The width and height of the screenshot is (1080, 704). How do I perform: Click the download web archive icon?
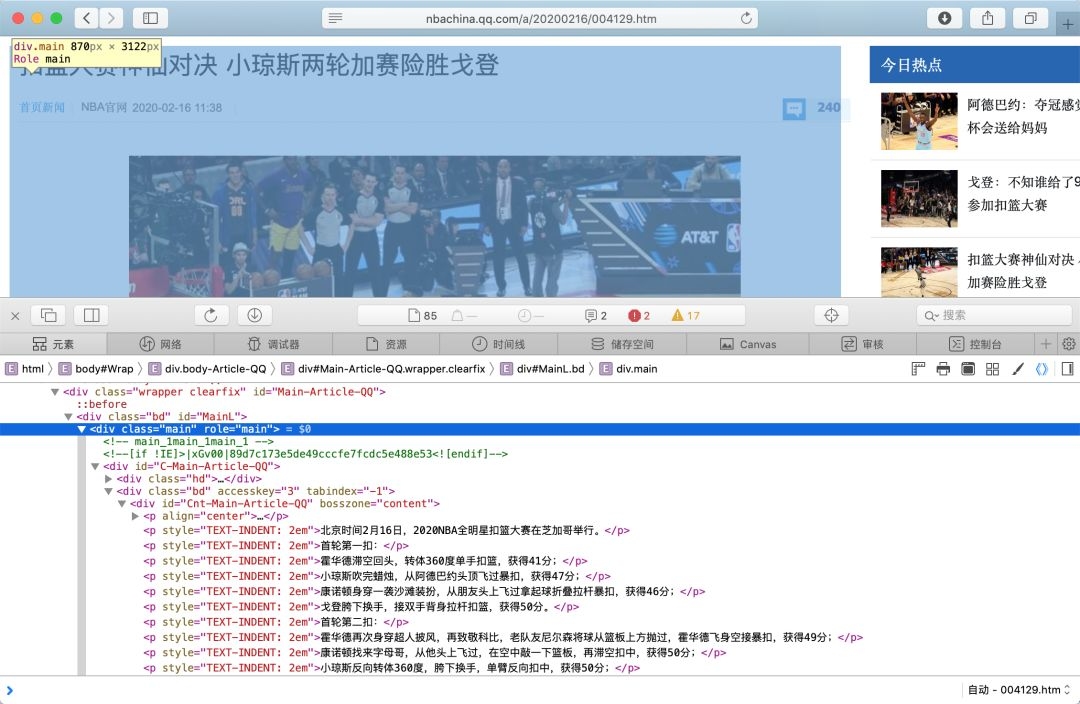pos(254,315)
